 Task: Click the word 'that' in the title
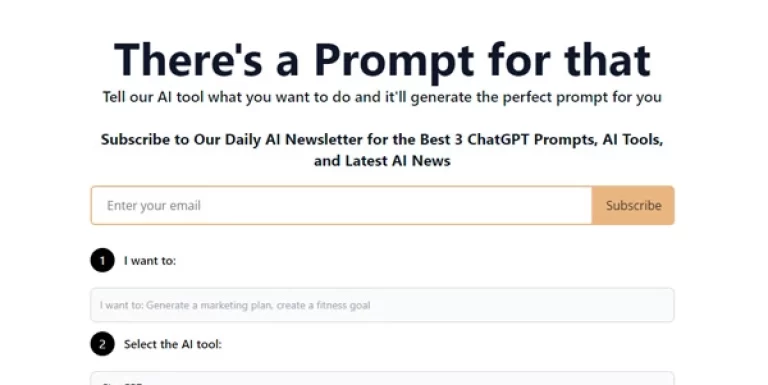pos(607,60)
